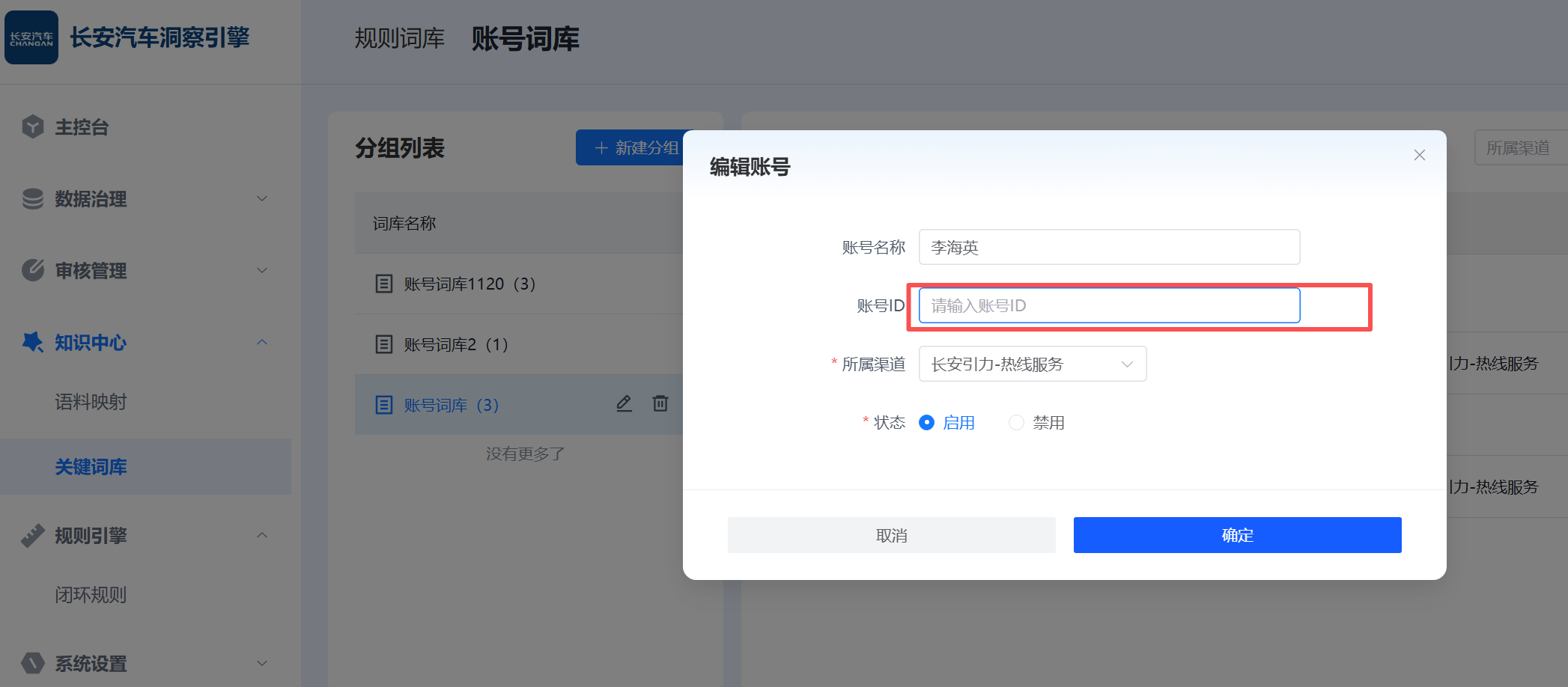This screenshot has height=687, width=1568.
Task: Click the 主控台 dashboard icon
Action: 33,127
